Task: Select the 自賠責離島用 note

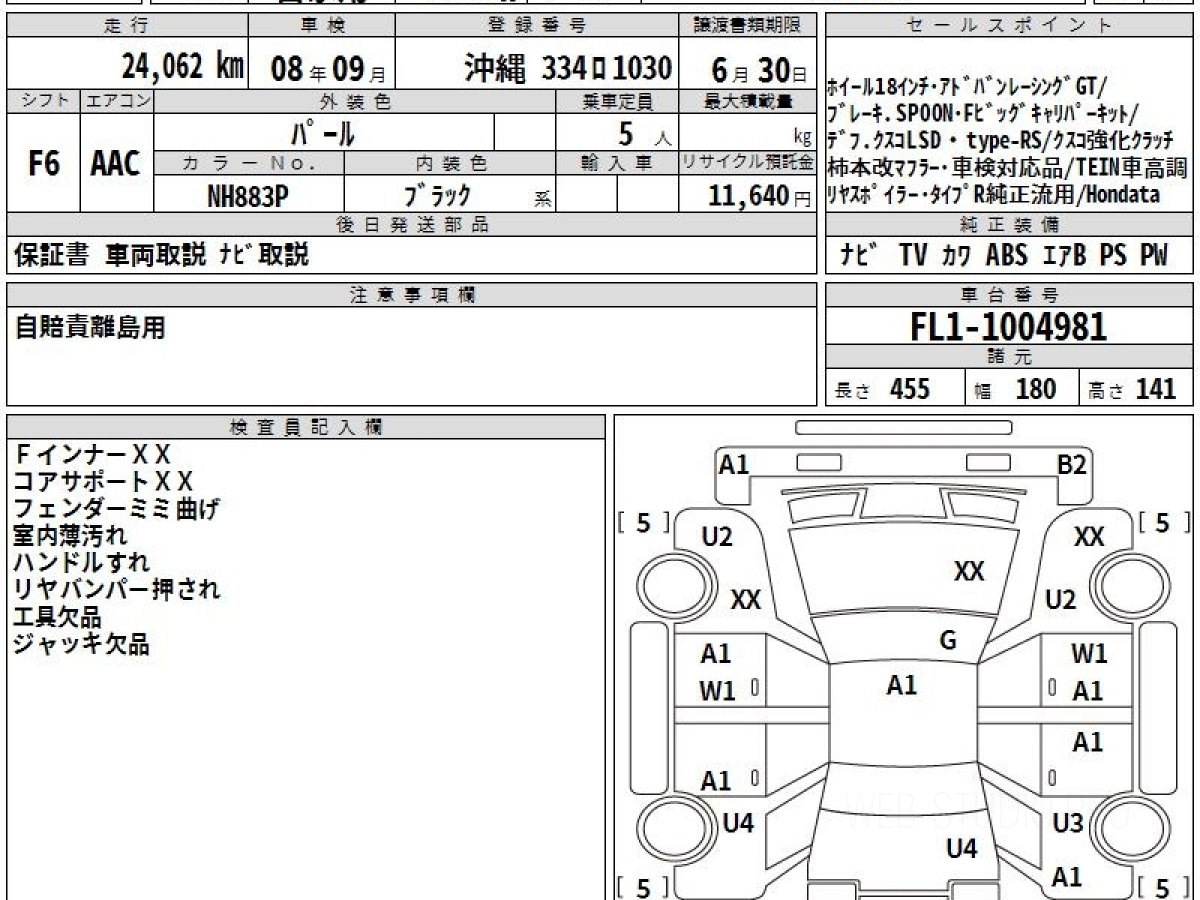Action: pyautogui.click(x=90, y=327)
